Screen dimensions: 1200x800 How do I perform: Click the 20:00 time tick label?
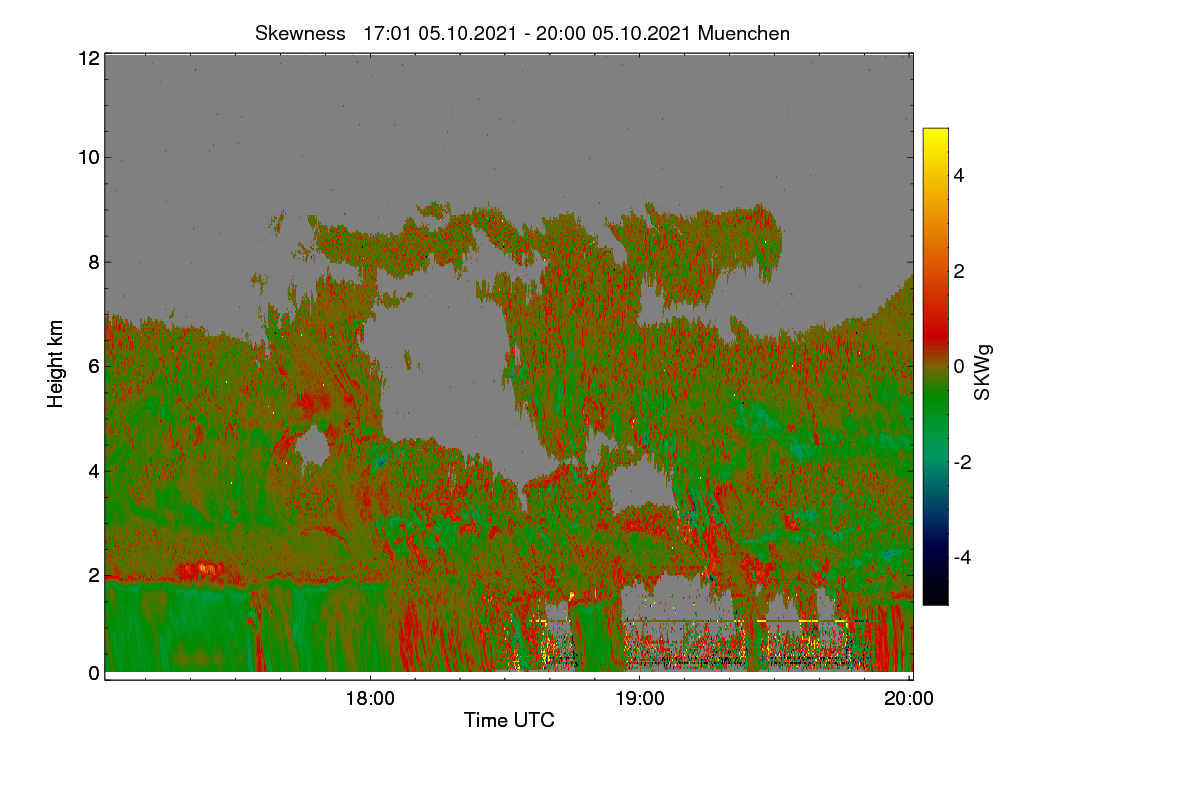coord(909,699)
